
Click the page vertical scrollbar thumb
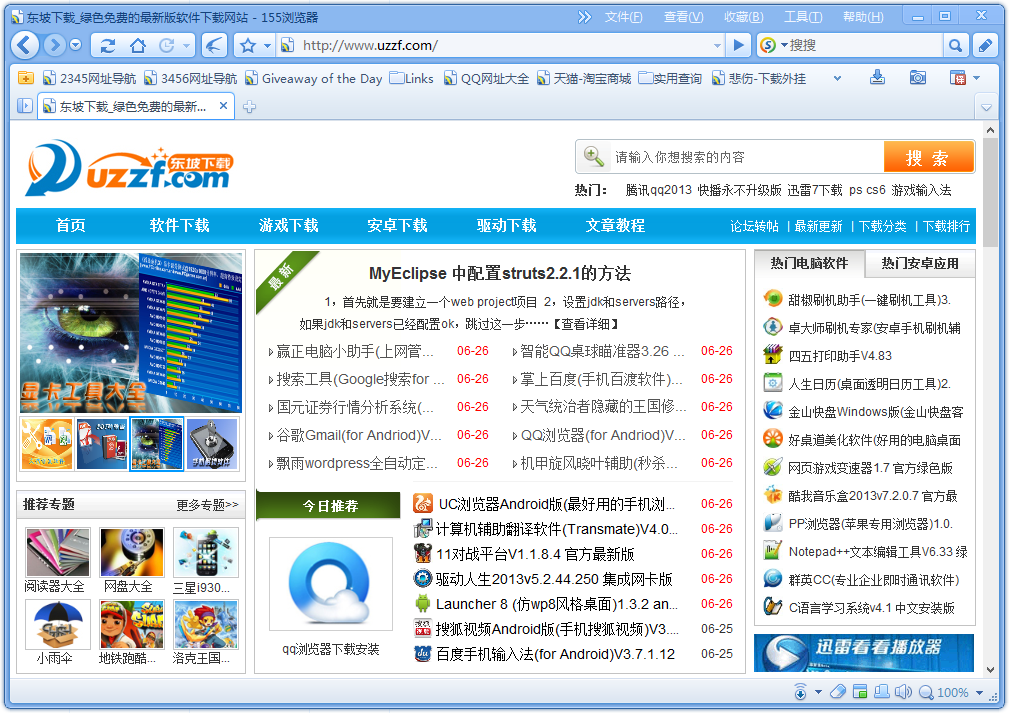(x=990, y=190)
